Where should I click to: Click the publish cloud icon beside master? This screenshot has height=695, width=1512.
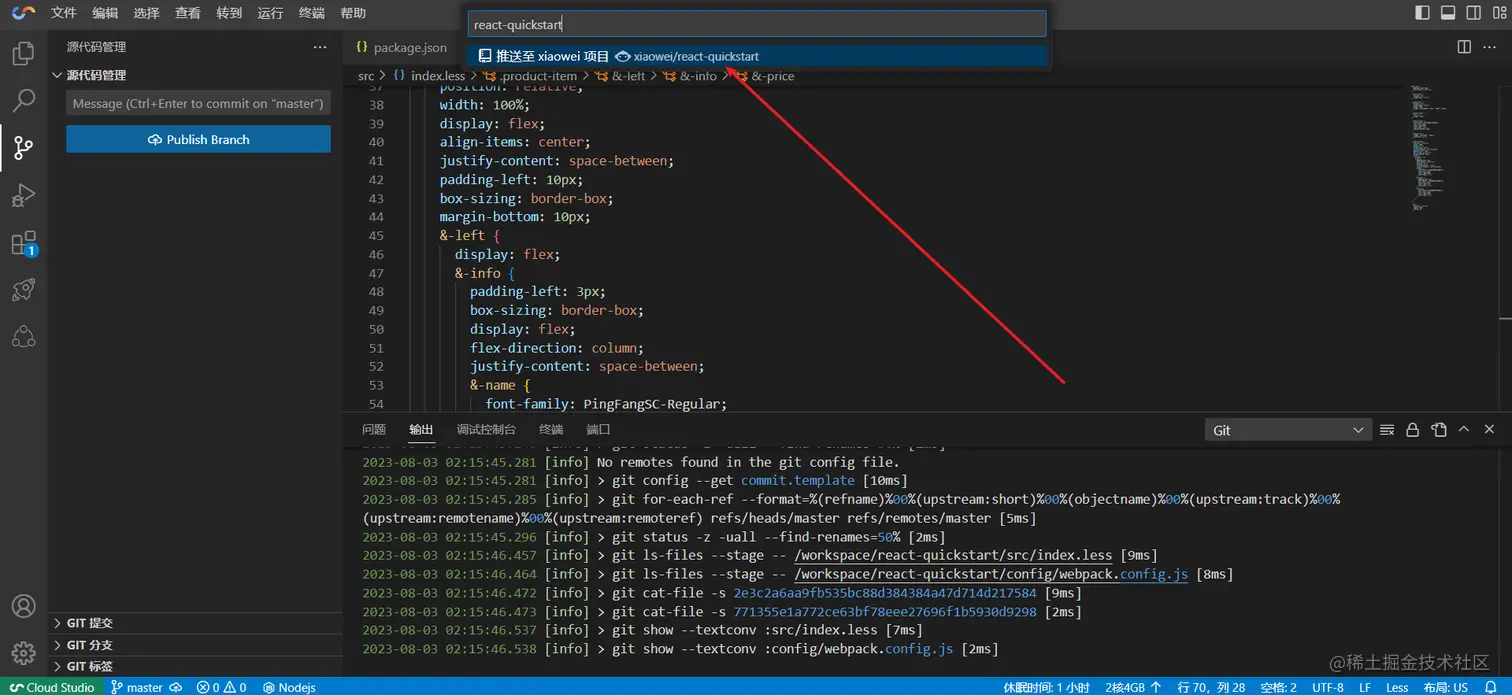176,687
